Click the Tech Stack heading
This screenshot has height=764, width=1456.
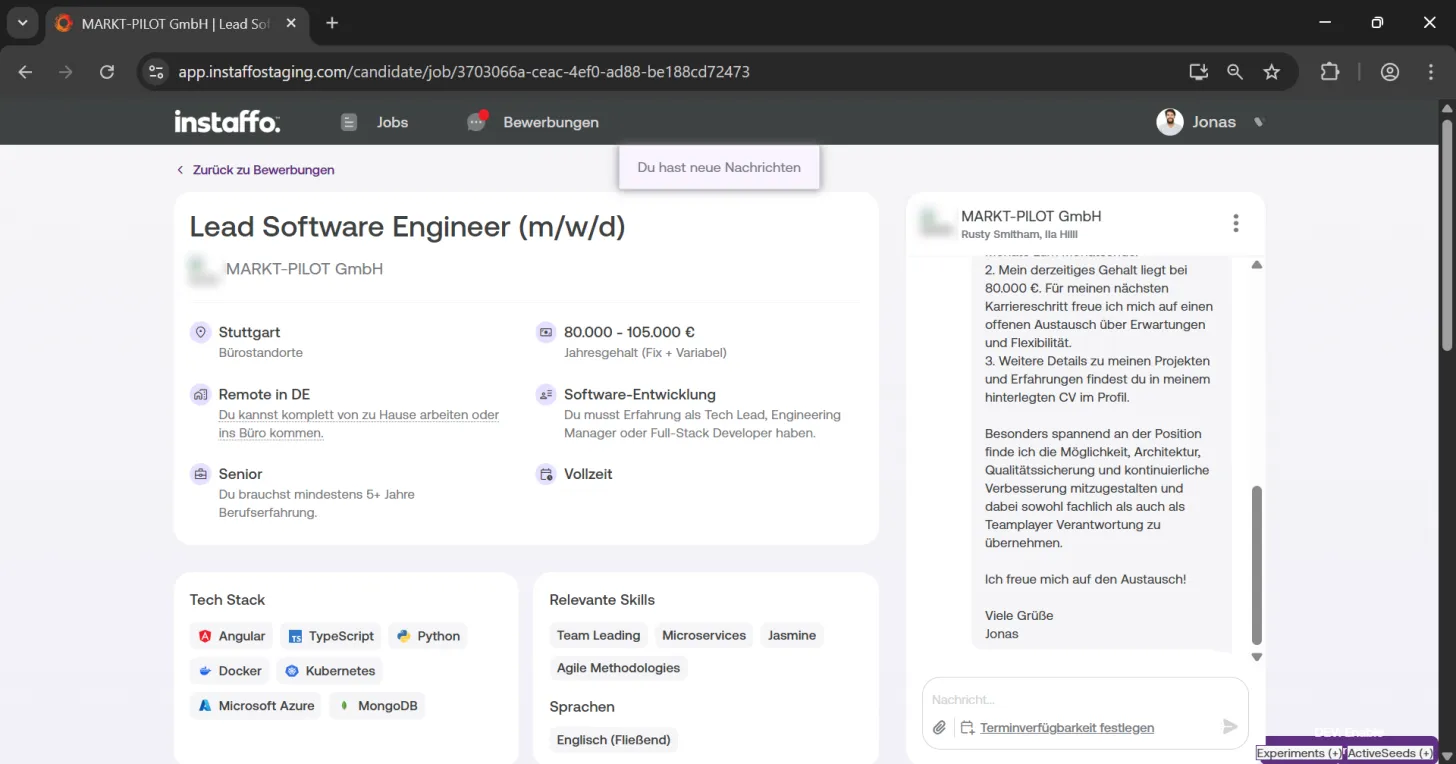(x=227, y=600)
